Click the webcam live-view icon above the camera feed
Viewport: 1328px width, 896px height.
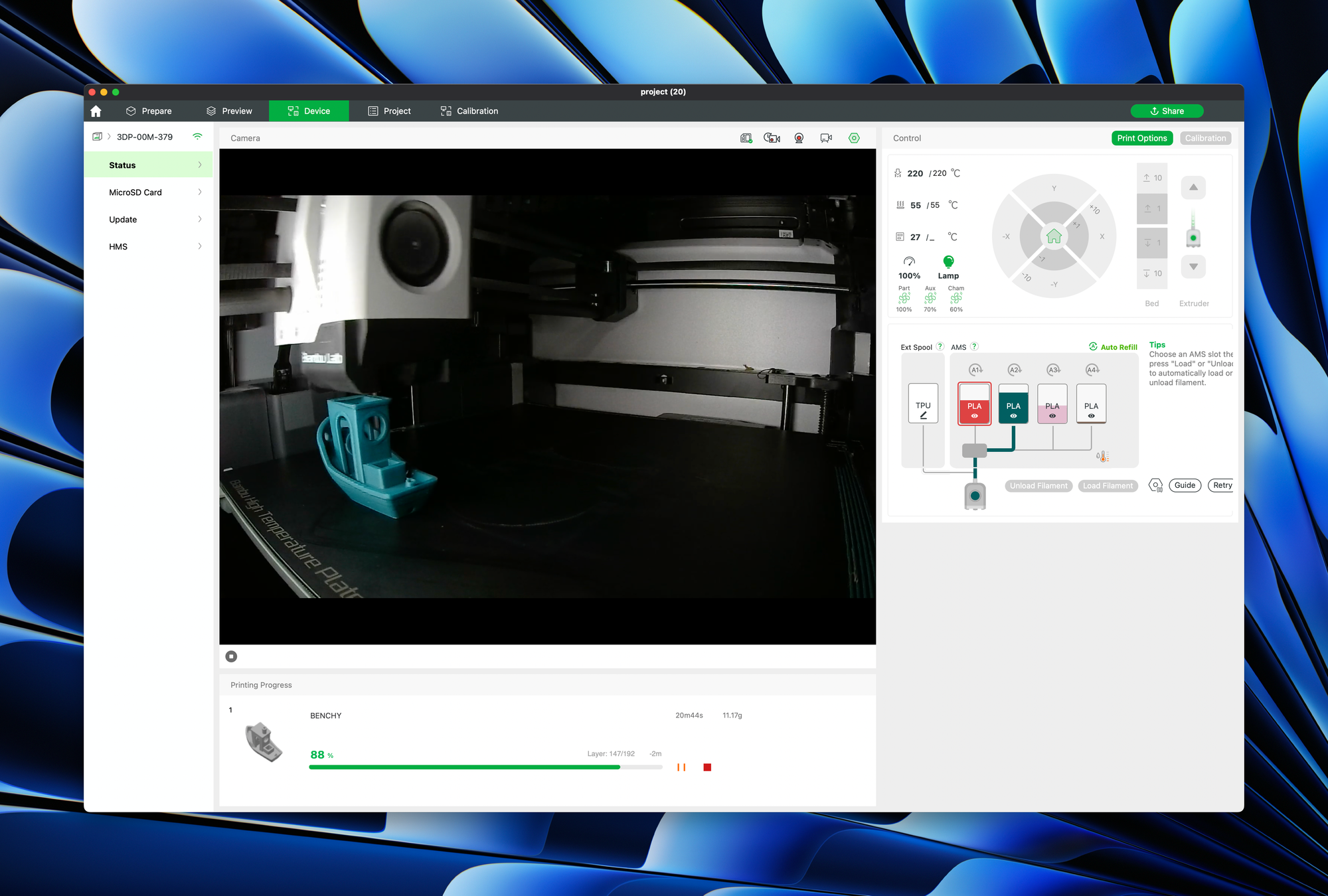coord(799,137)
